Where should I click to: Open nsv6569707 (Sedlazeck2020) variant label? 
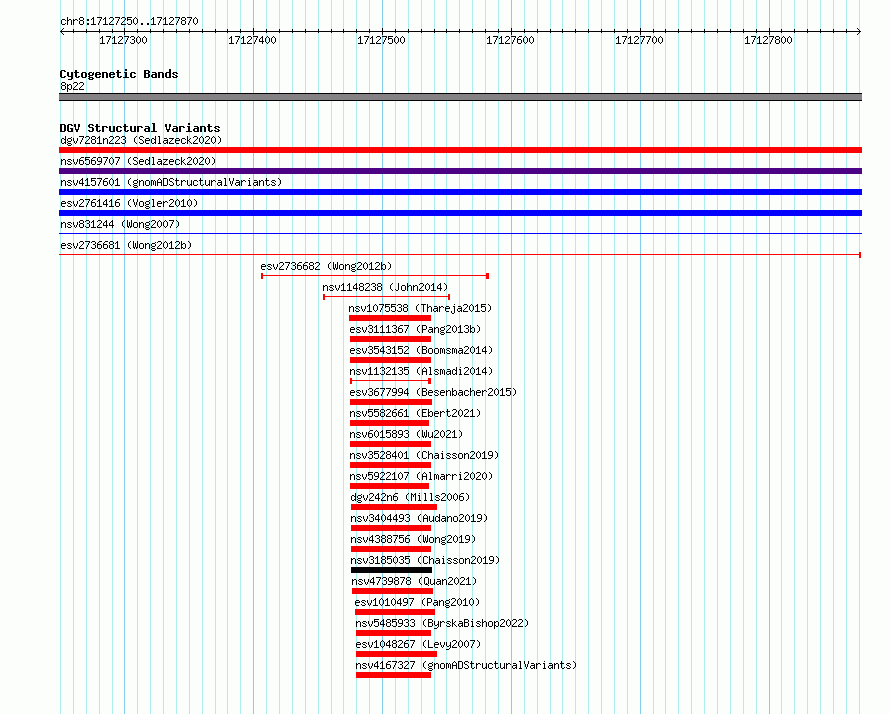point(138,161)
